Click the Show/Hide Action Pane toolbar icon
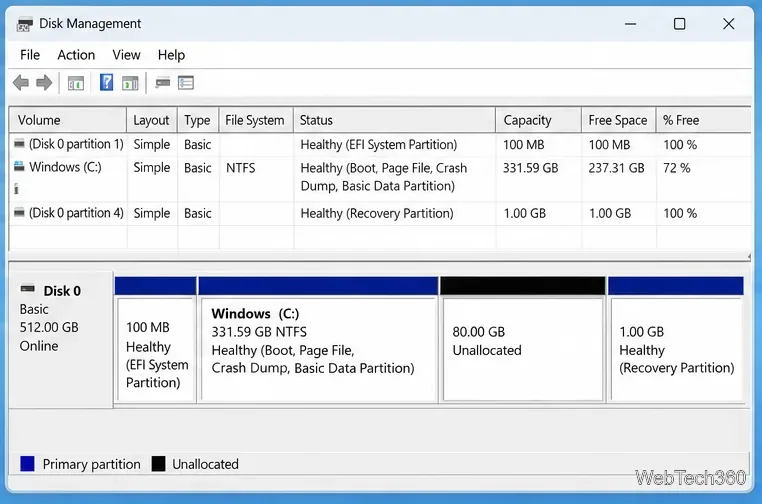Screen dimensions: 762x504 (x=130, y=84)
